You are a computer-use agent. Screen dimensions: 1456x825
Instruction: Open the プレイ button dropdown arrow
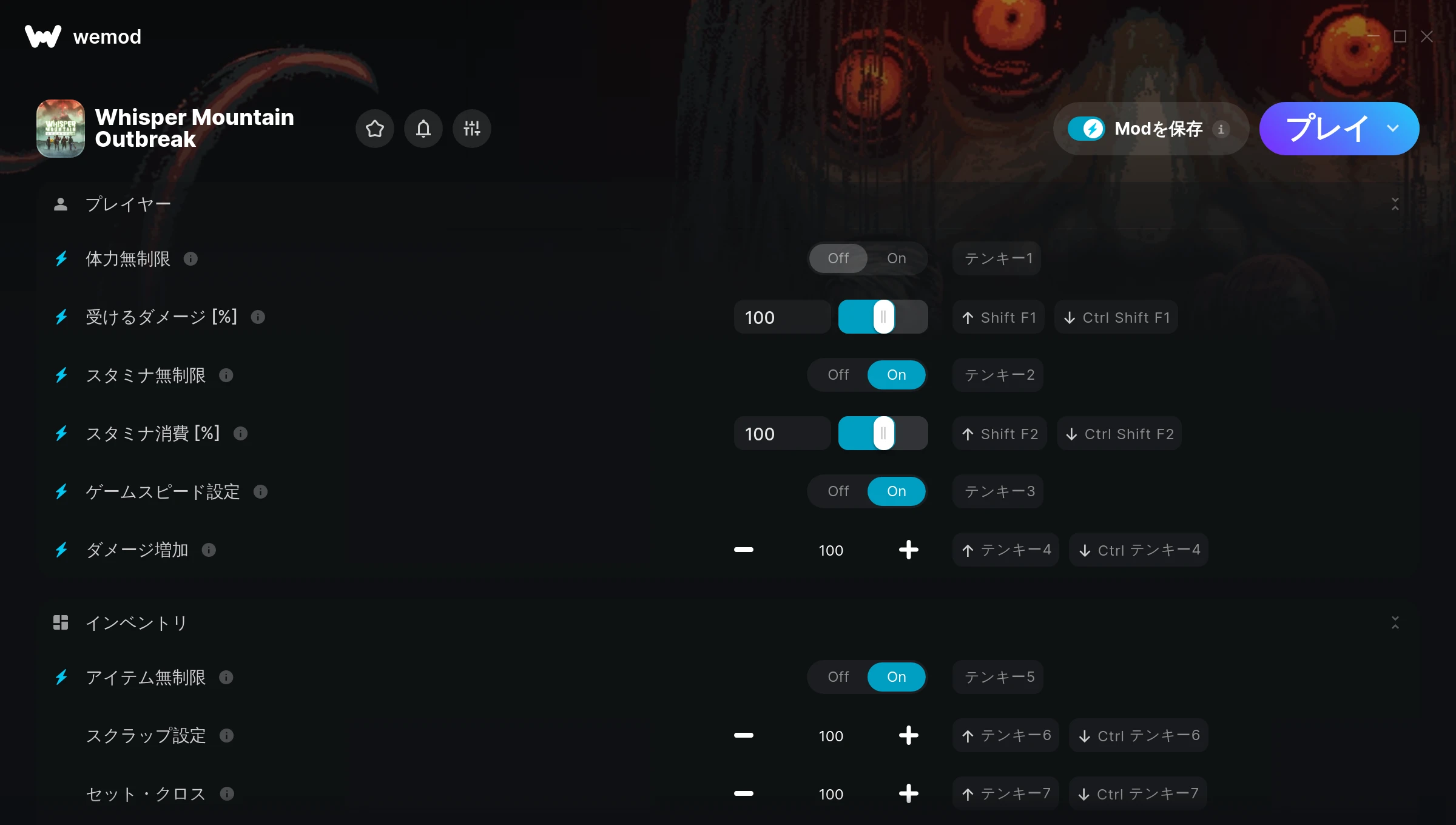point(1393,129)
